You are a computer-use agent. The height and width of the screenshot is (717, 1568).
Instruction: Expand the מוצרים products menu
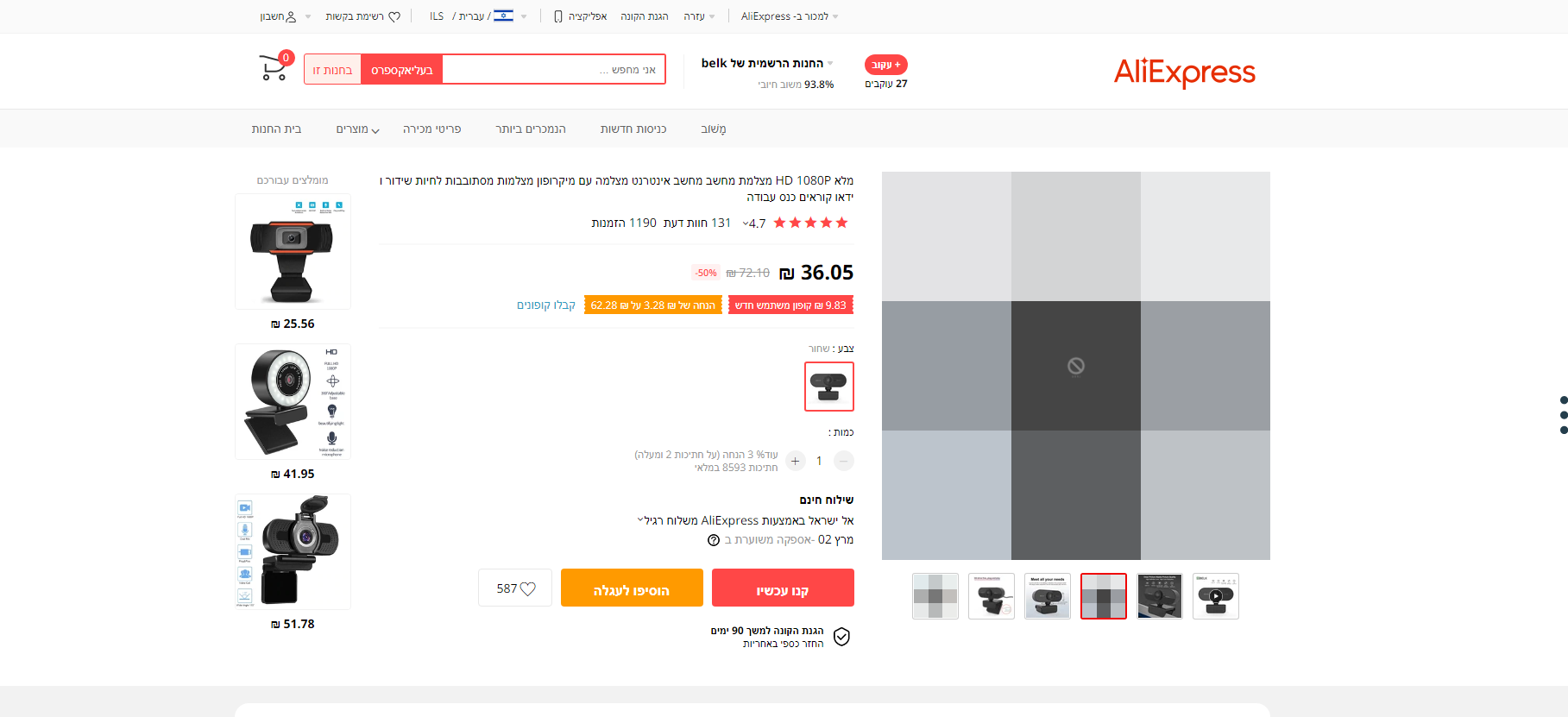357,129
